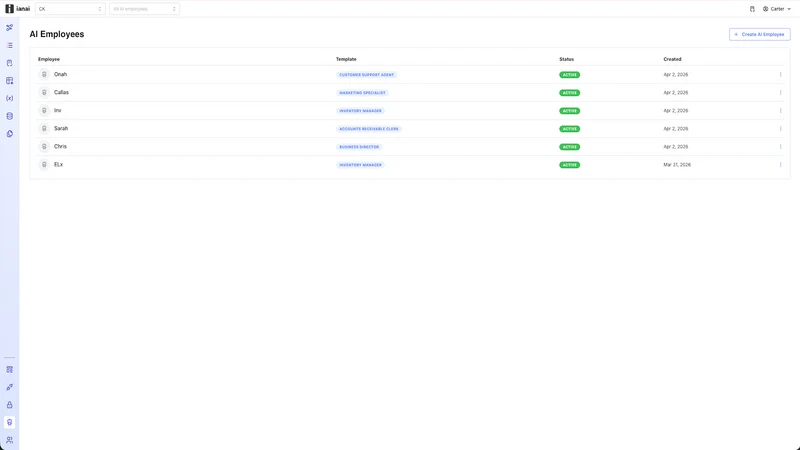Screen dimensions: 800x450
Task: Open the All AI employees dropdown
Action: tap(144, 9)
